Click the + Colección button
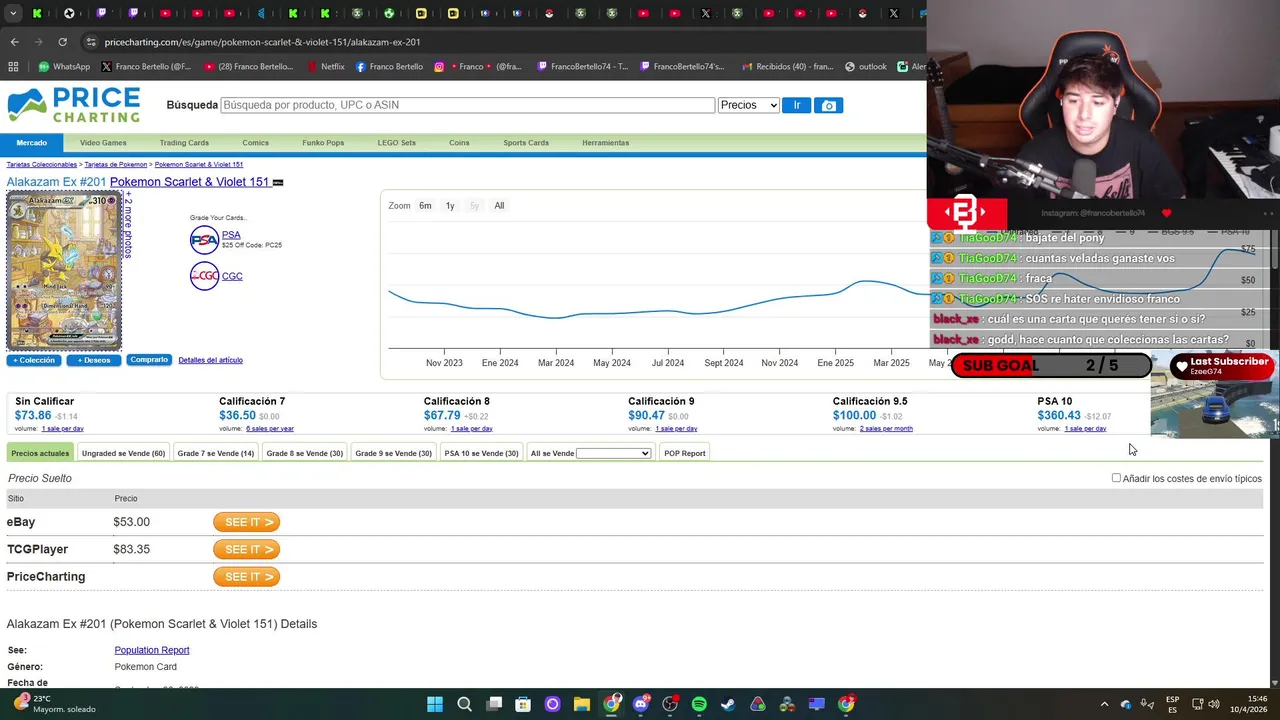 (x=34, y=360)
